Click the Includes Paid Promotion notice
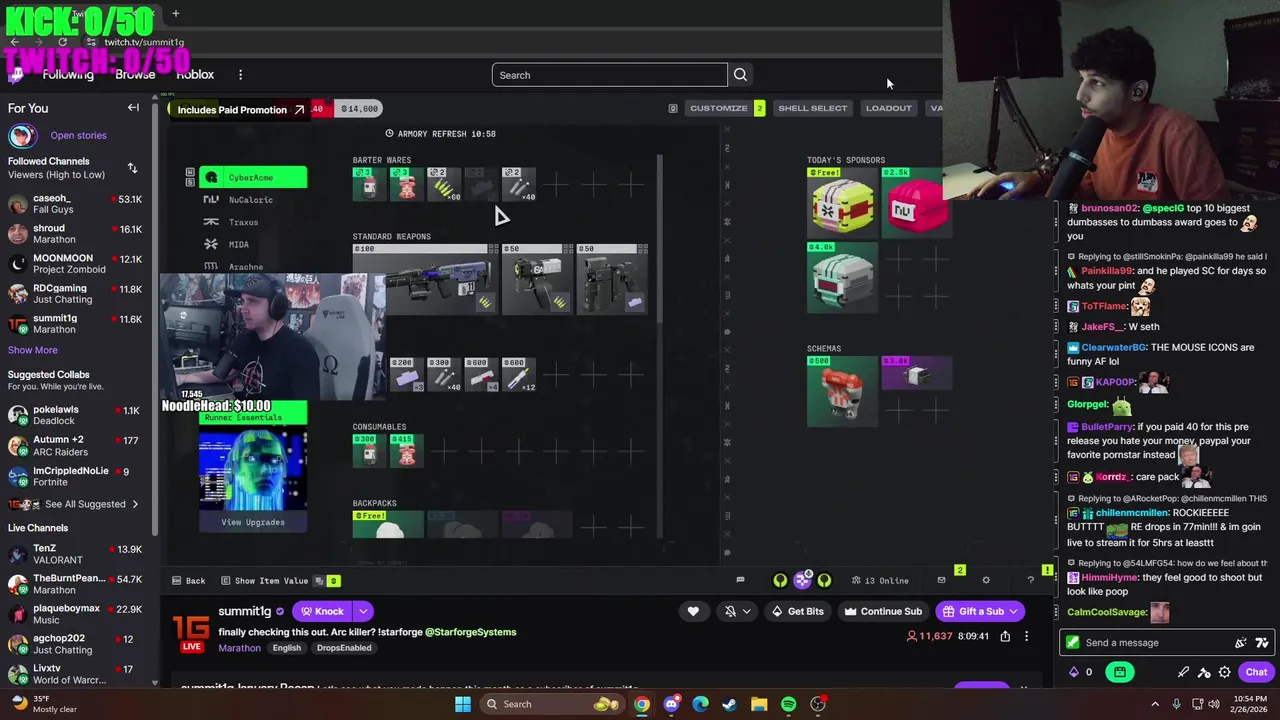1280x720 pixels. point(241,109)
